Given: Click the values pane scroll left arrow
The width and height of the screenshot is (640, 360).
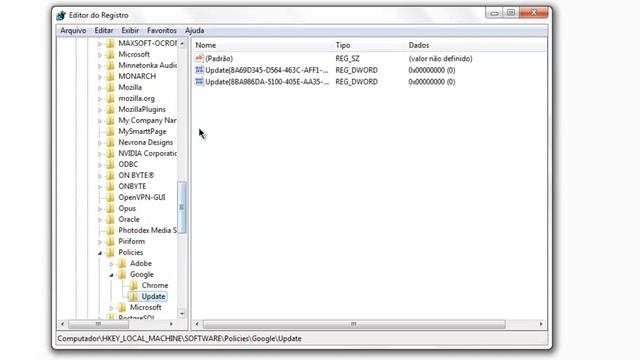Looking at the screenshot, I should (x=197, y=324).
